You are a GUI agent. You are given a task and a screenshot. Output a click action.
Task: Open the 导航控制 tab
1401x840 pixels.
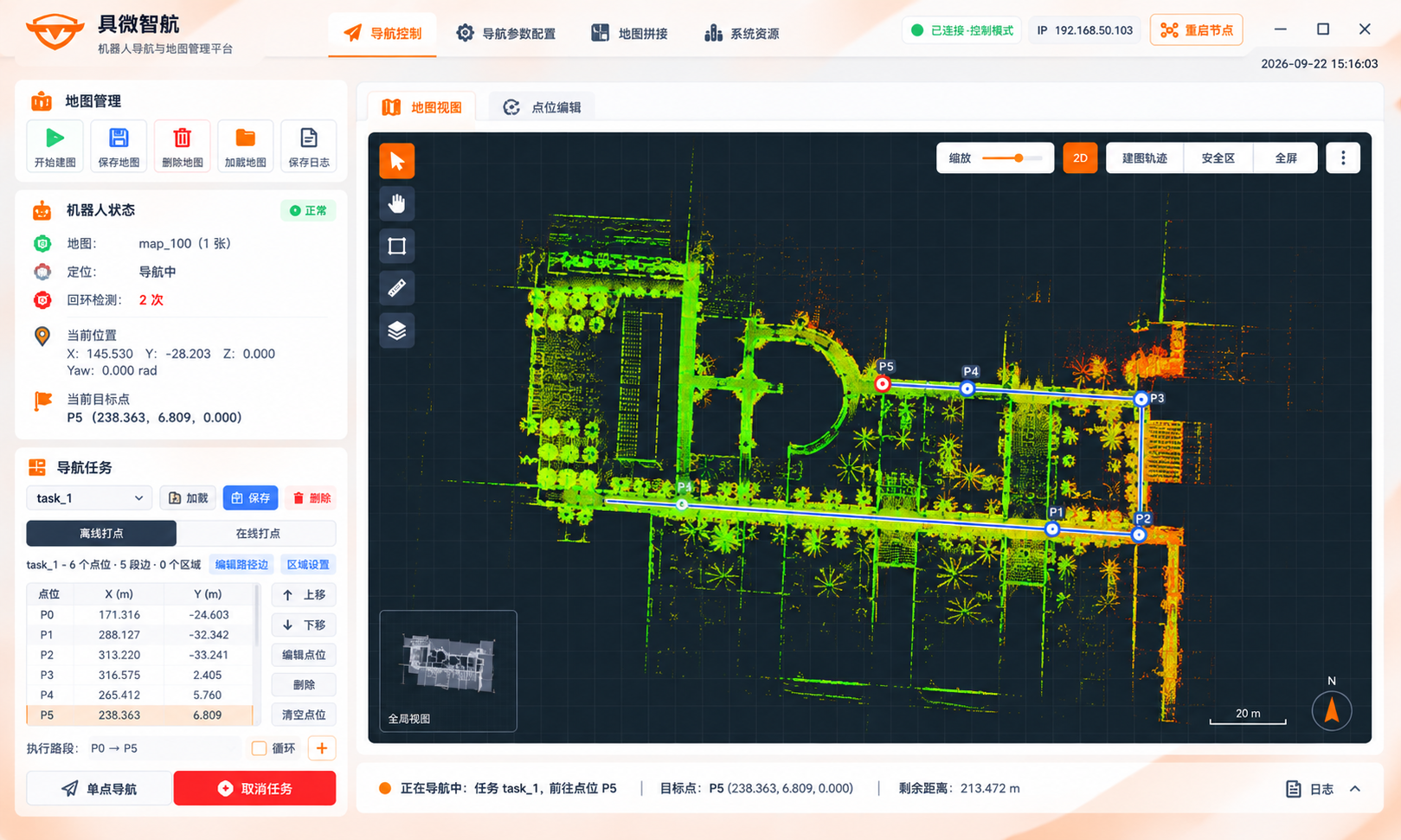point(382,34)
